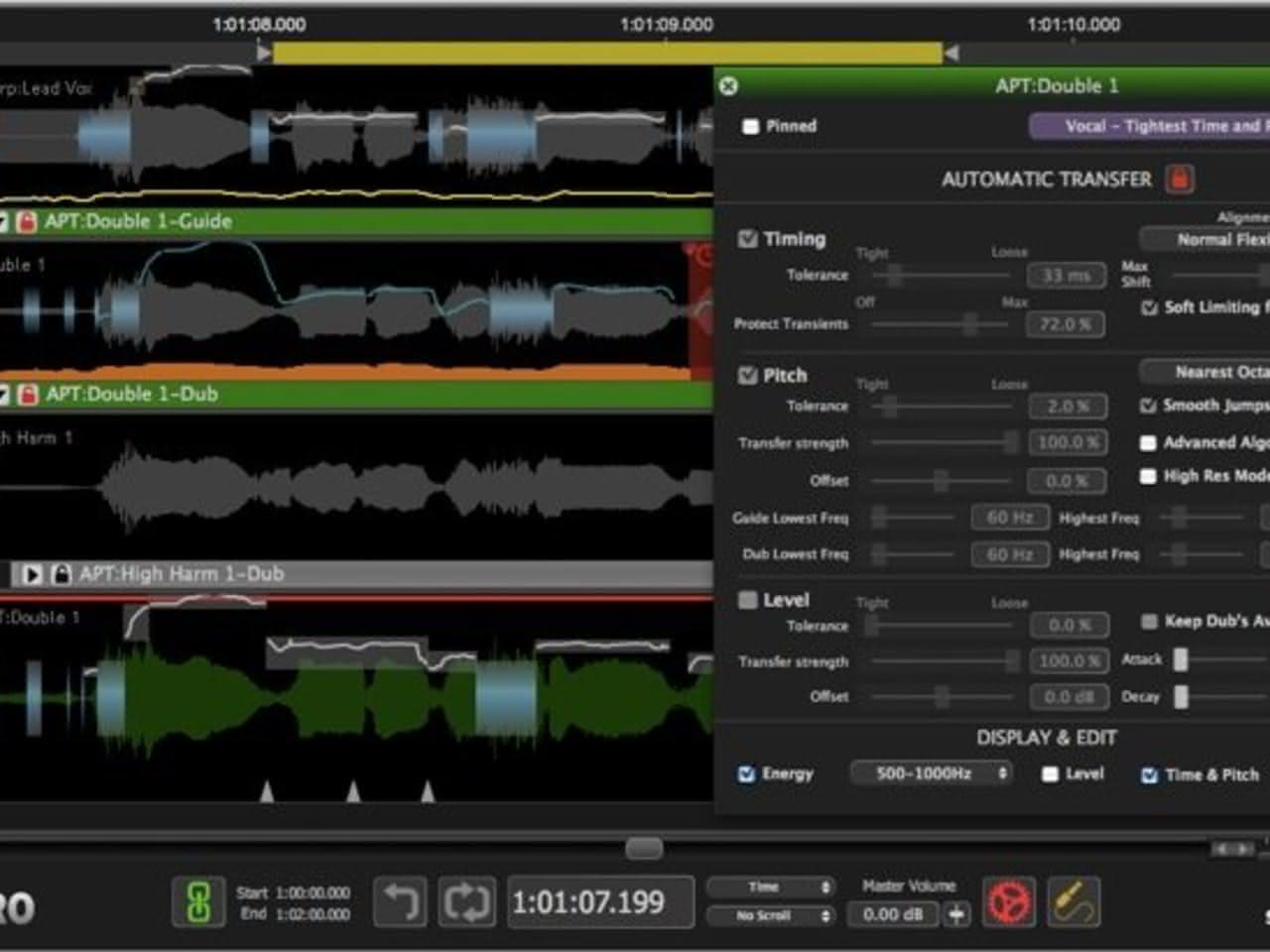Viewport: 1270px width, 952px height.
Task: Close the APT:Double 1 panel
Action: (x=728, y=86)
